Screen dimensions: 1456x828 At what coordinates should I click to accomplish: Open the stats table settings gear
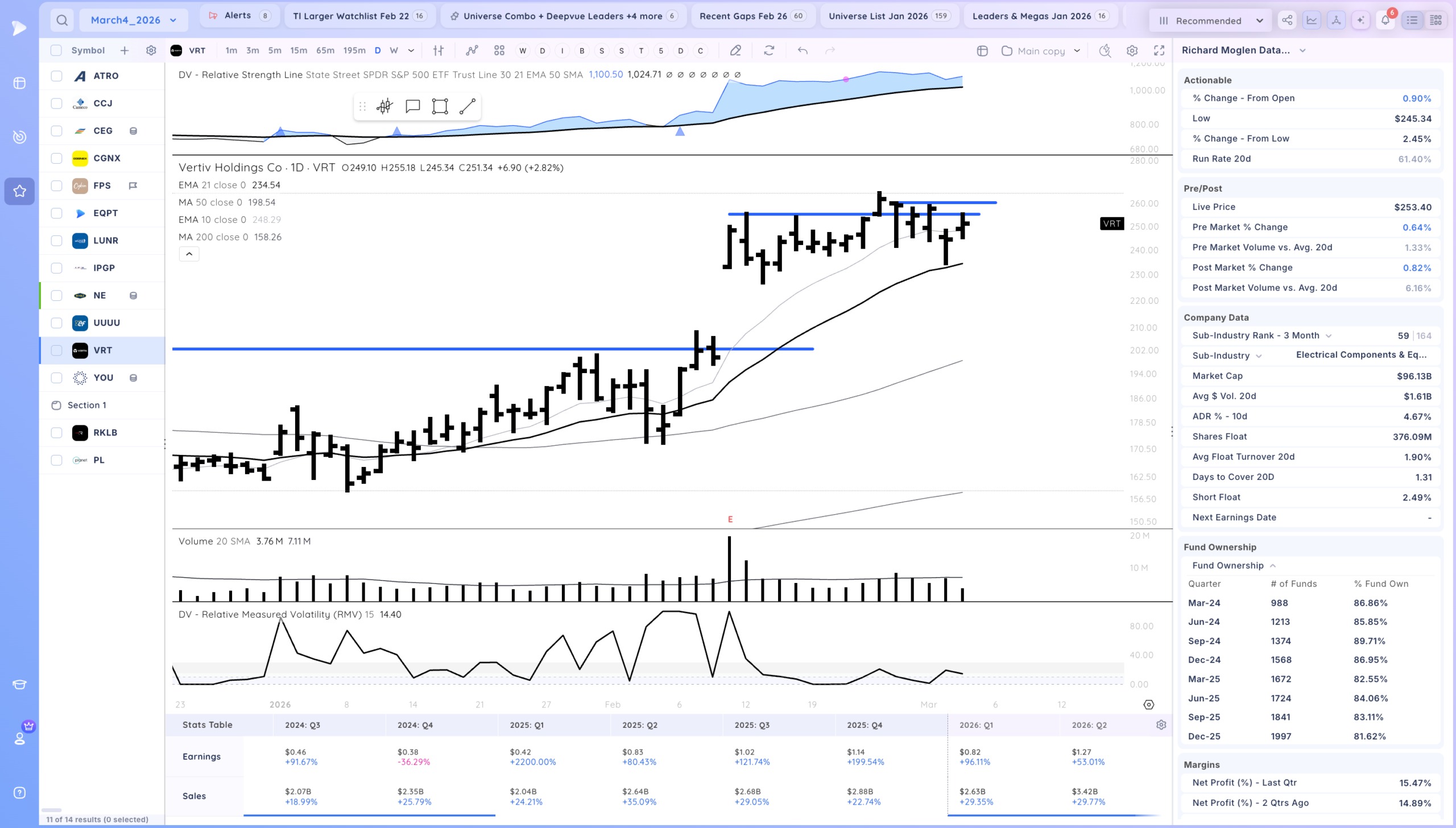coord(1161,724)
